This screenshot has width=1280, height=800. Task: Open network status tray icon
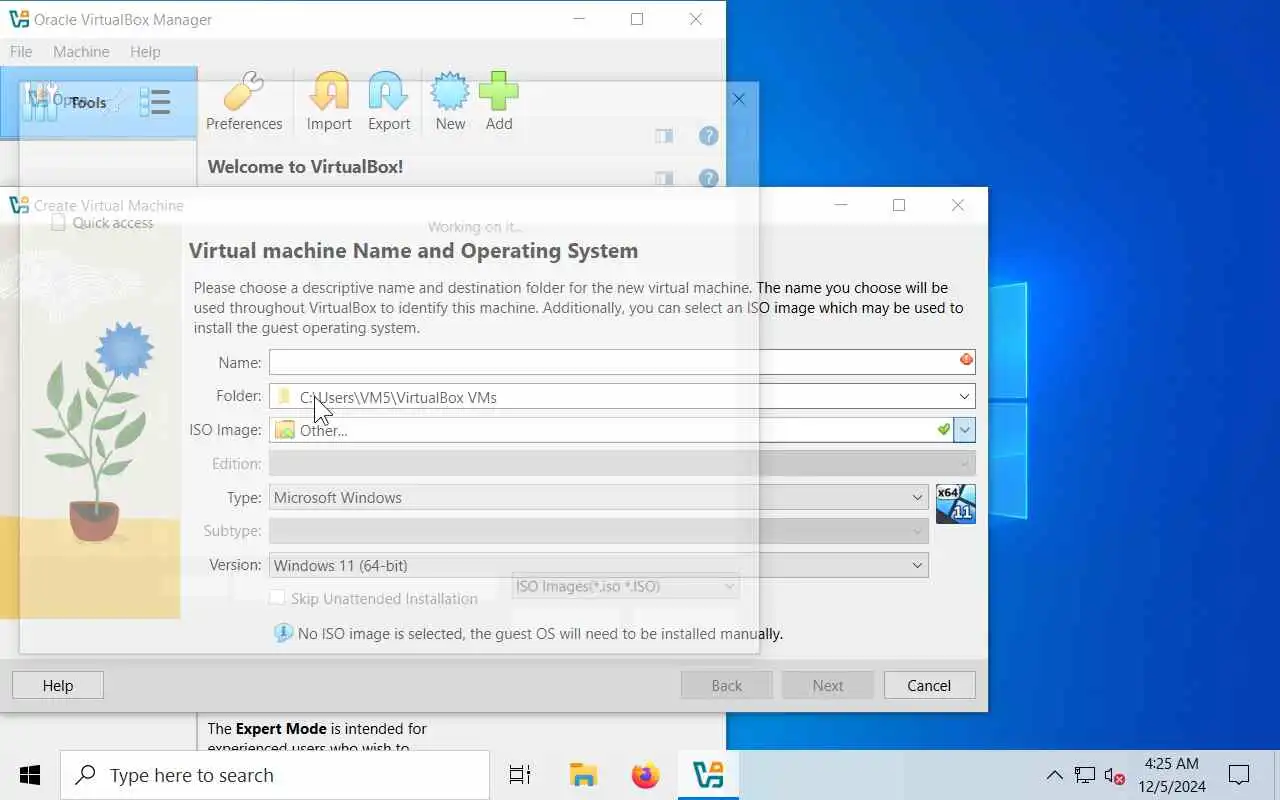pyautogui.click(x=1085, y=775)
